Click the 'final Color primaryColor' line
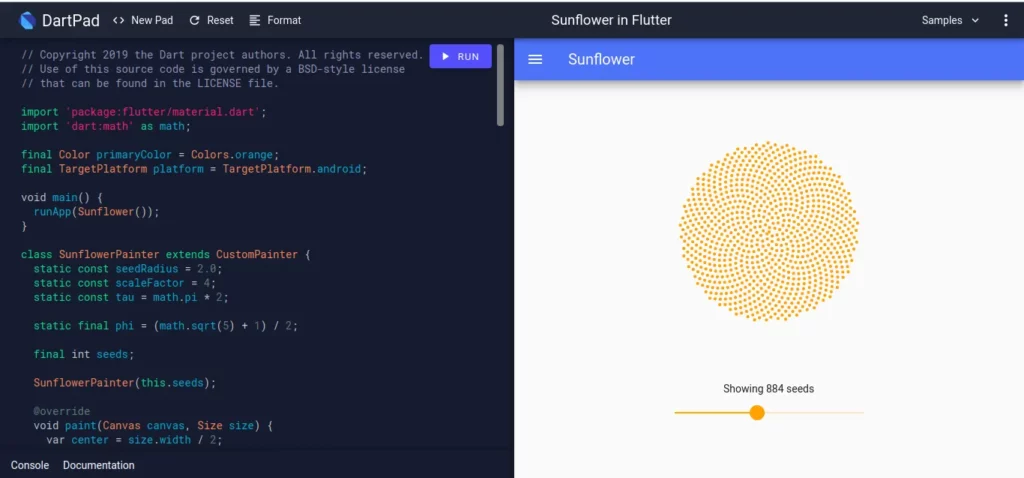1024x478 pixels. click(x=150, y=155)
